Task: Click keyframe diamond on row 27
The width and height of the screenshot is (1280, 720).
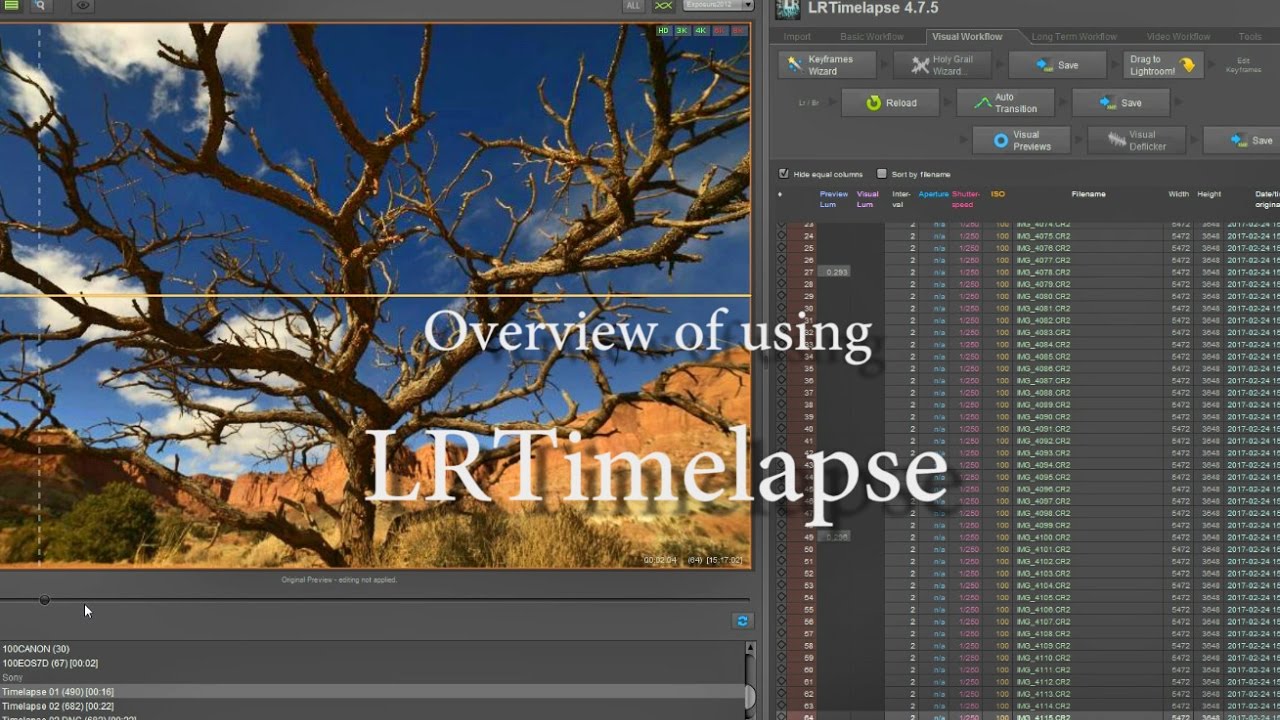Action: pos(781,272)
